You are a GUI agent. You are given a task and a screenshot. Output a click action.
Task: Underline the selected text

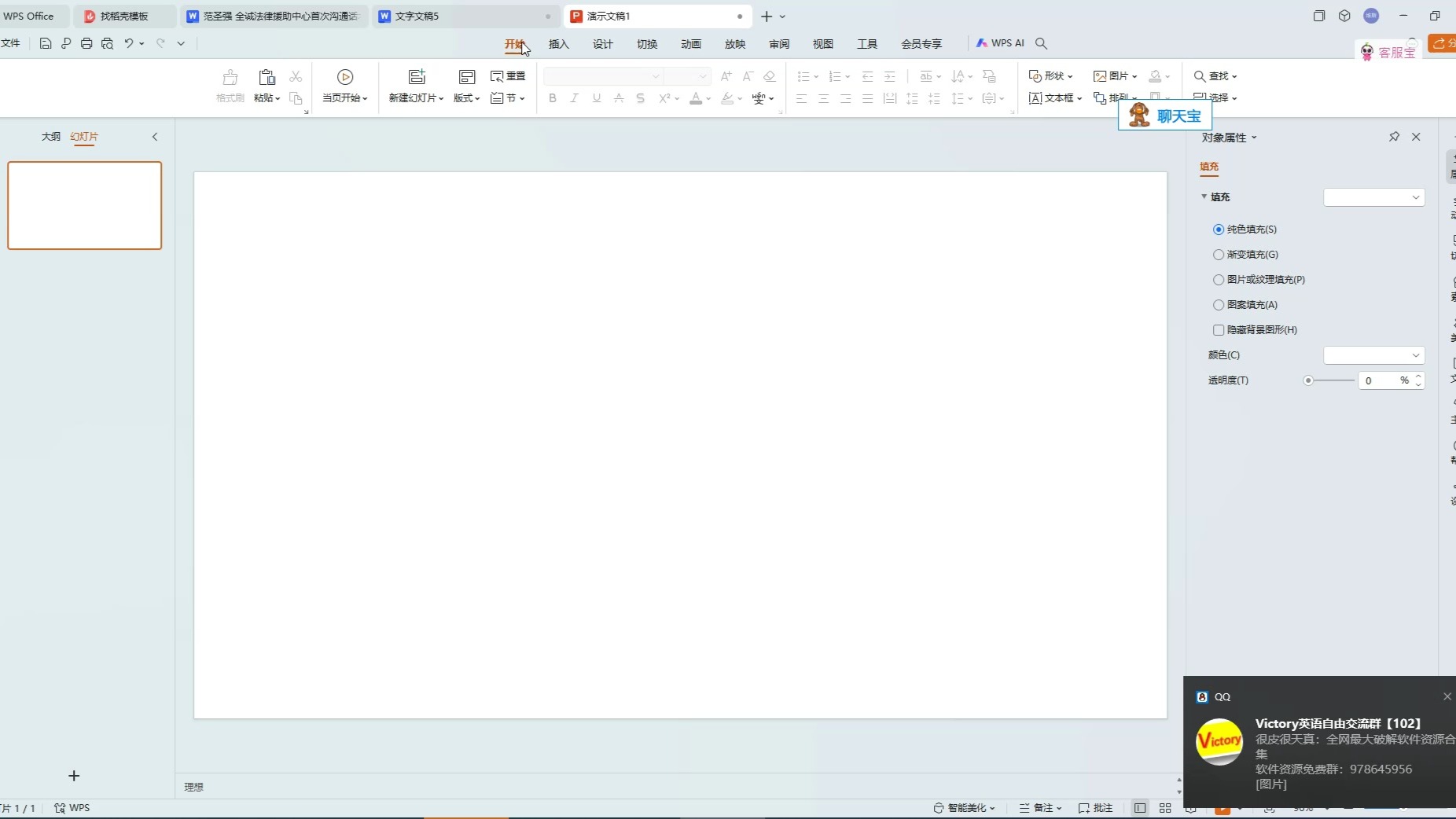(x=597, y=98)
